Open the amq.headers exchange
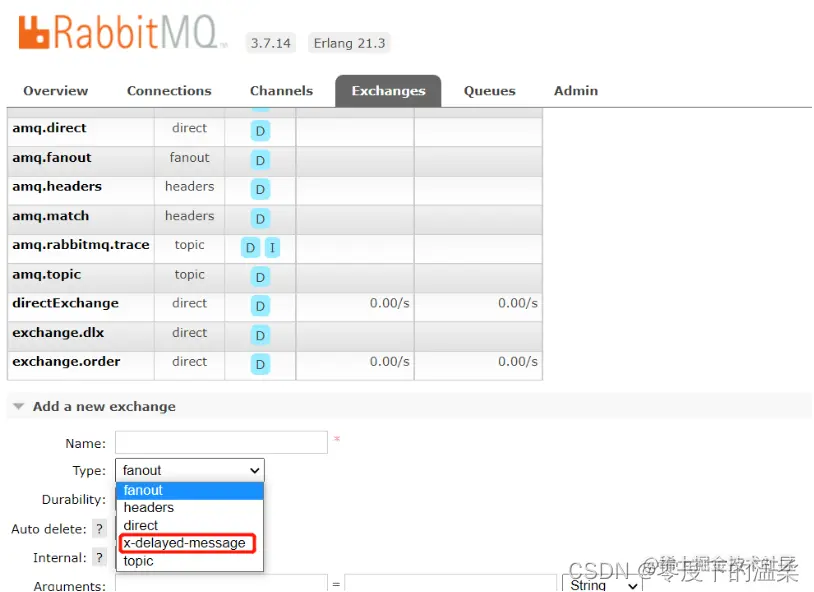This screenshot has width=814, height=592. pyautogui.click(x=57, y=186)
